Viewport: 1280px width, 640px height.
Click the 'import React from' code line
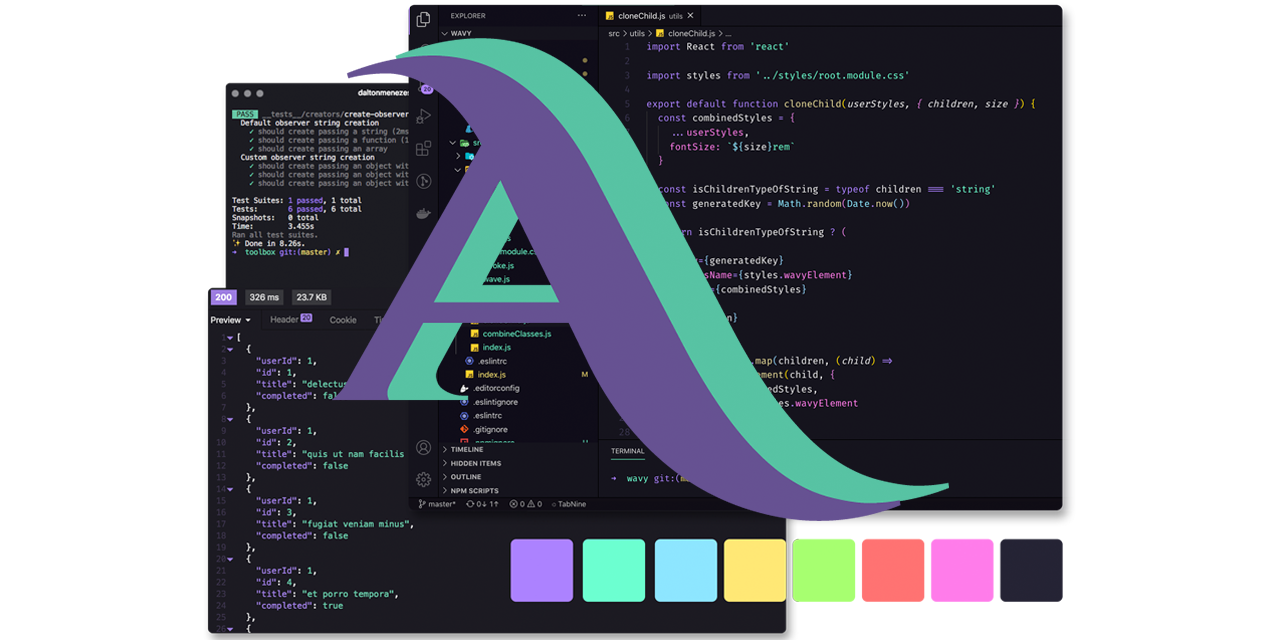[x=718, y=47]
